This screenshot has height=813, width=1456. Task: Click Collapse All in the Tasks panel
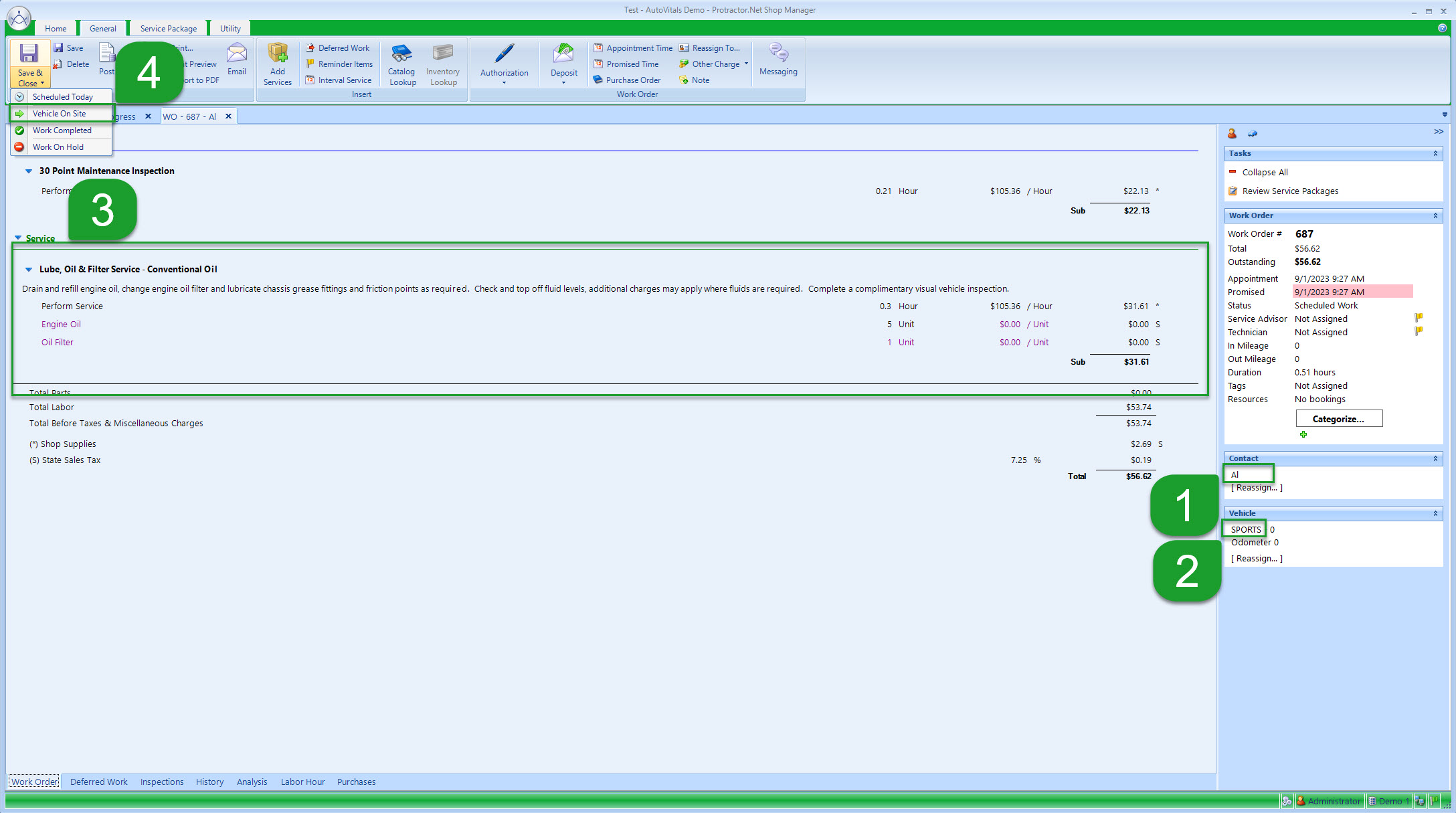[1265, 172]
